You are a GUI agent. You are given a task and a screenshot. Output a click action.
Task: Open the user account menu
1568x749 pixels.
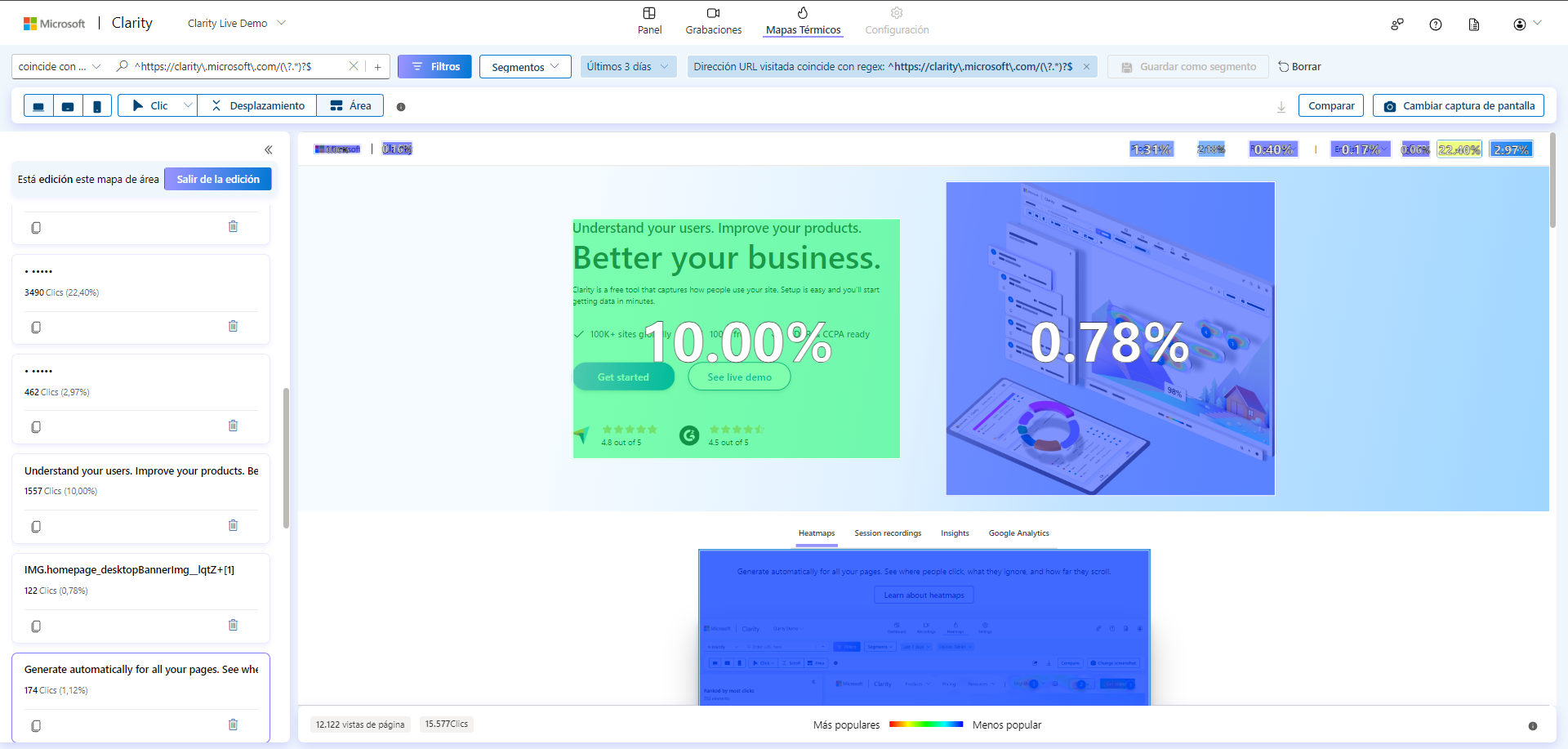1526,25
